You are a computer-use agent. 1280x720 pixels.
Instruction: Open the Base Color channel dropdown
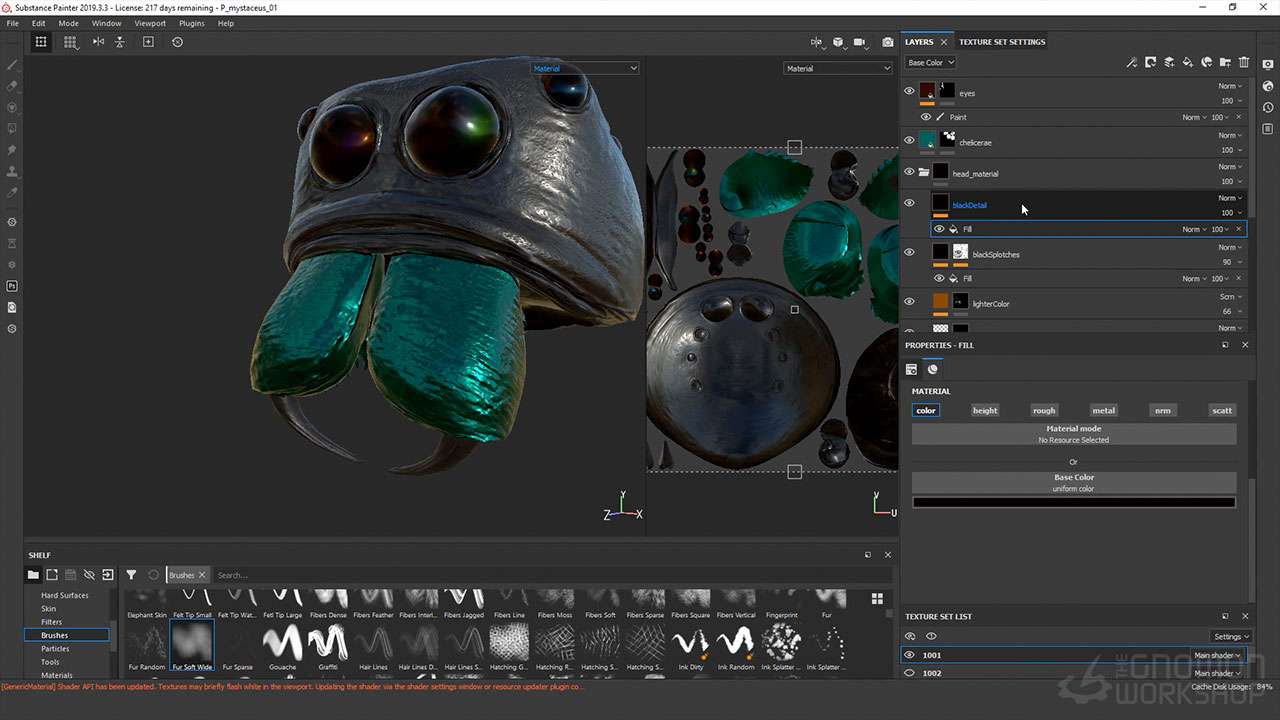click(930, 62)
